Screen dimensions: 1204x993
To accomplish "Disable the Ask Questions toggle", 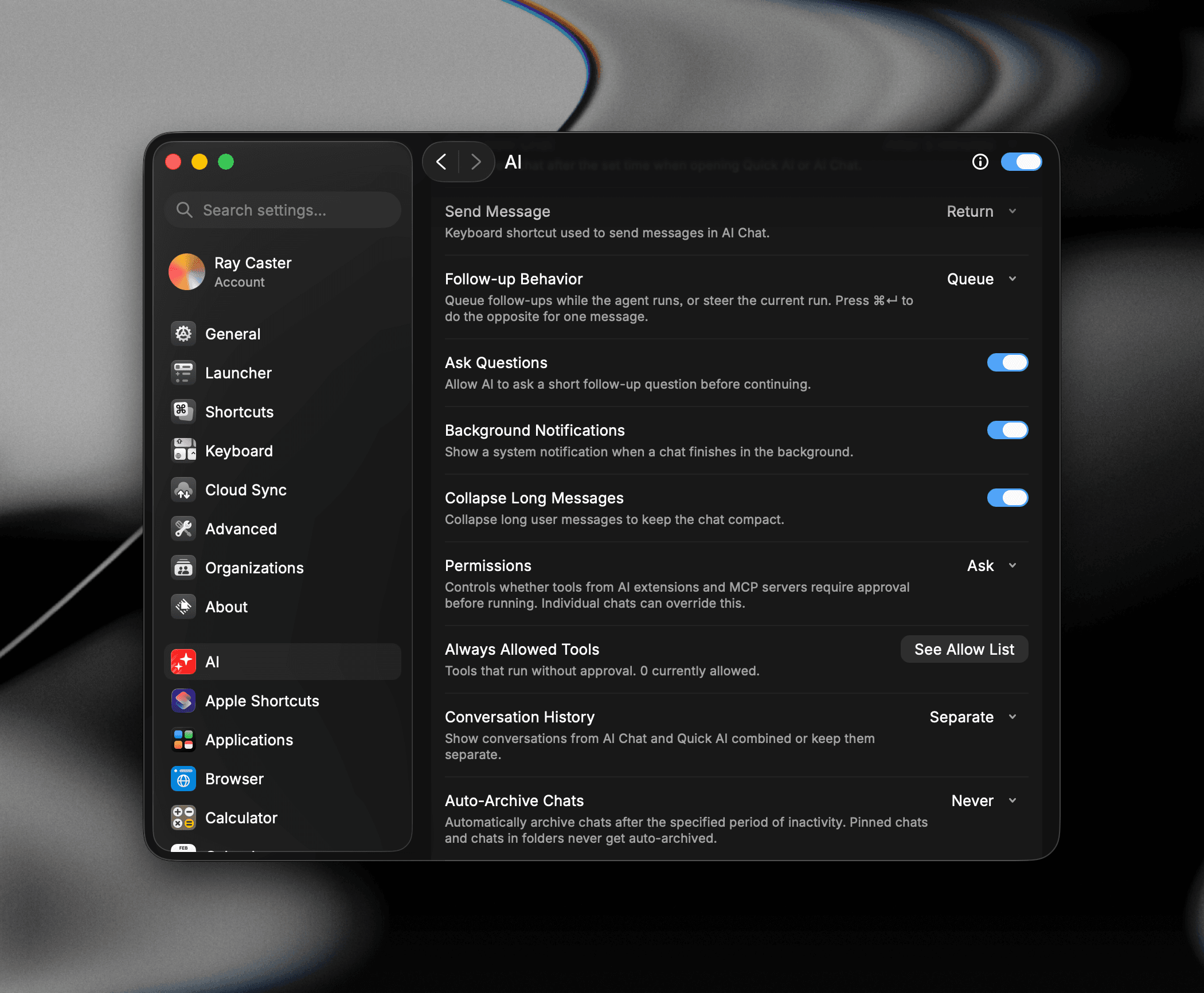I will click(x=1007, y=362).
